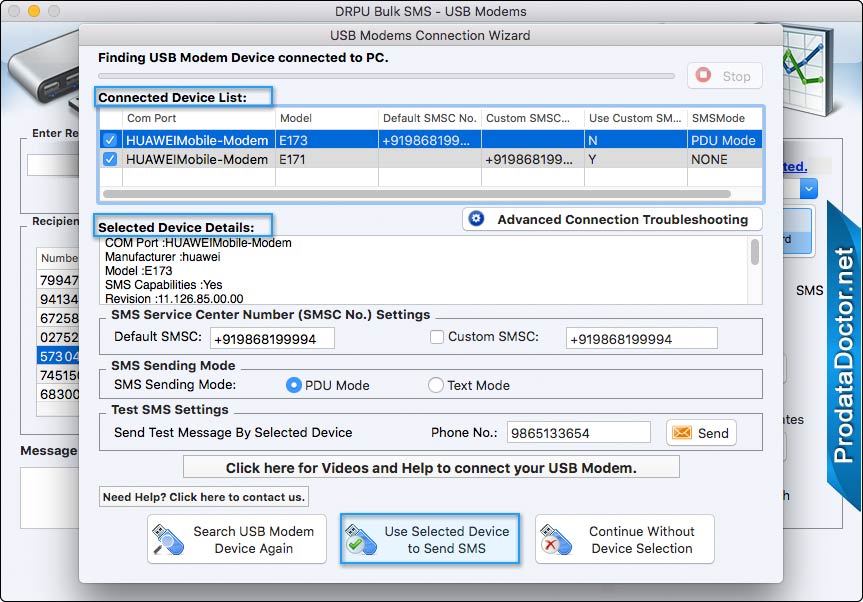863x602 pixels.
Task: Click the ProdataDoctor.net side banner
Action: point(844,355)
